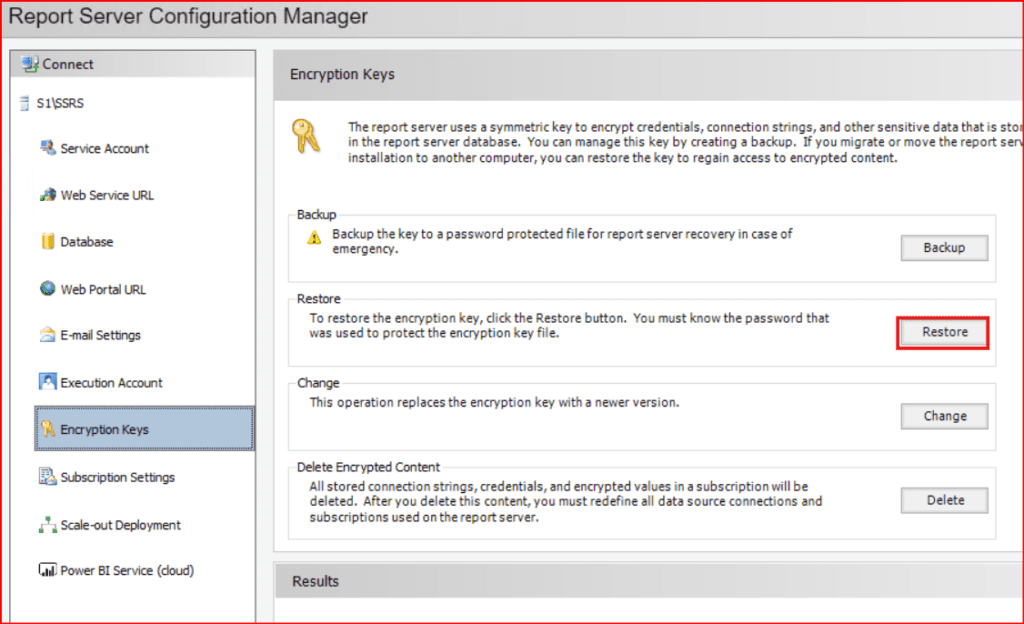Click the Power BI Service chart icon
The image size is (1024, 624).
coord(47,571)
